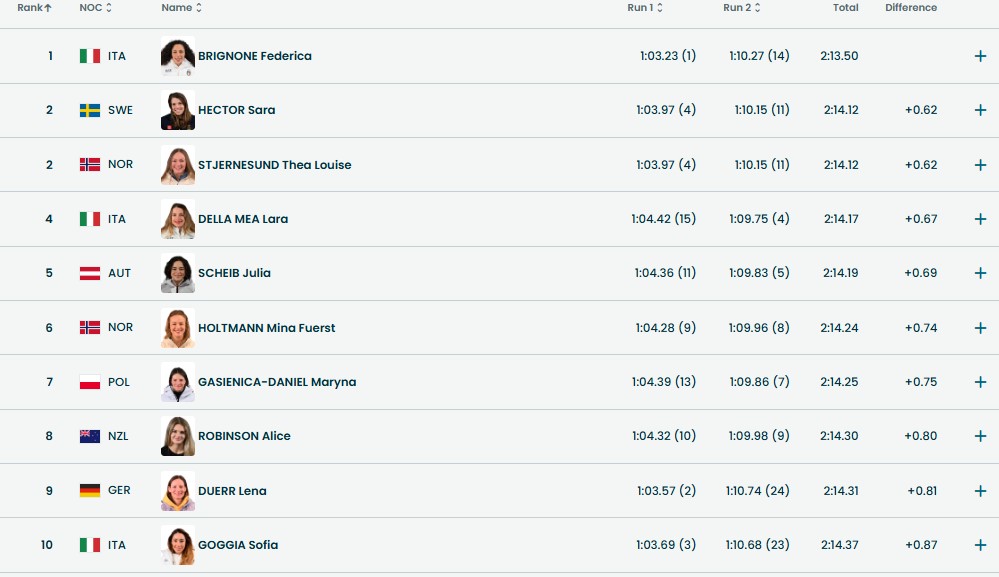This screenshot has width=999, height=577.
Task: Expand Federica Brignone's row details
Action: [980, 56]
